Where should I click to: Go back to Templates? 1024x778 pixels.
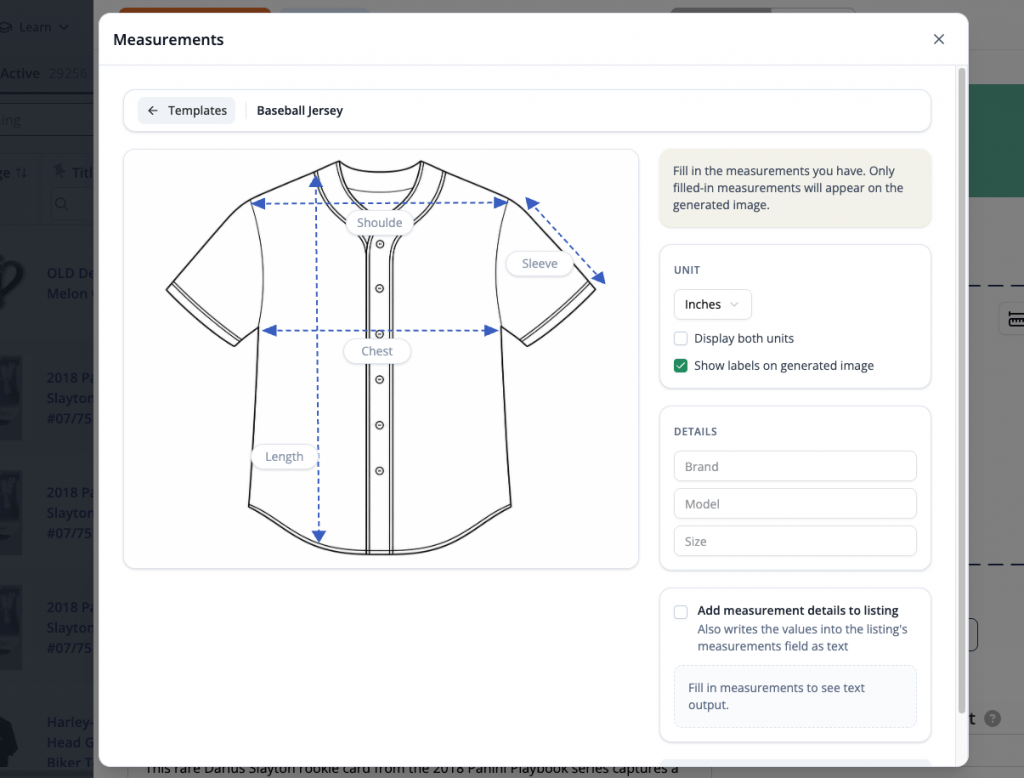(187, 110)
